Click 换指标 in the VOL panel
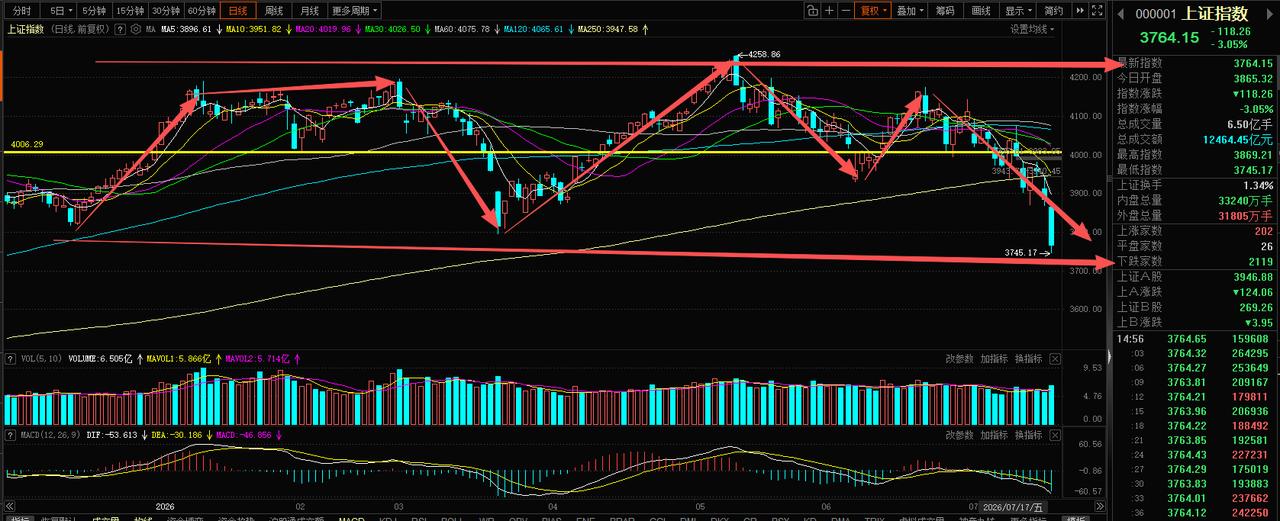The width and height of the screenshot is (1280, 521). 1029,358
